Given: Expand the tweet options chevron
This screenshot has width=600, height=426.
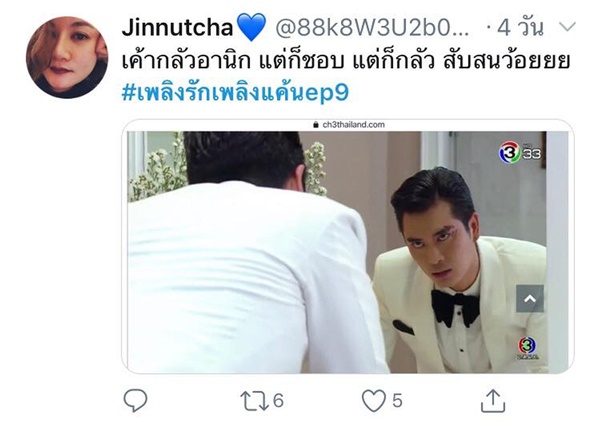Looking at the screenshot, I should 567,27.
